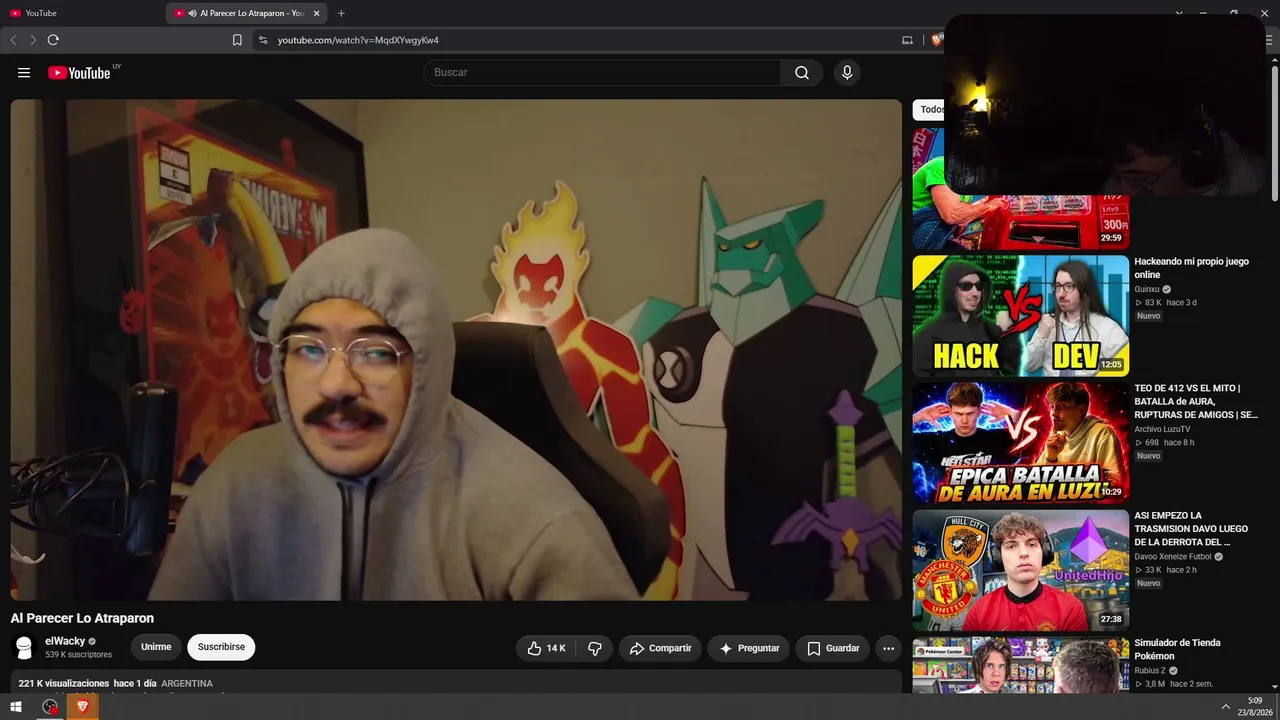Open 'Simulador de Tienda Pokémon' title
The image size is (1280, 720).
1177,649
